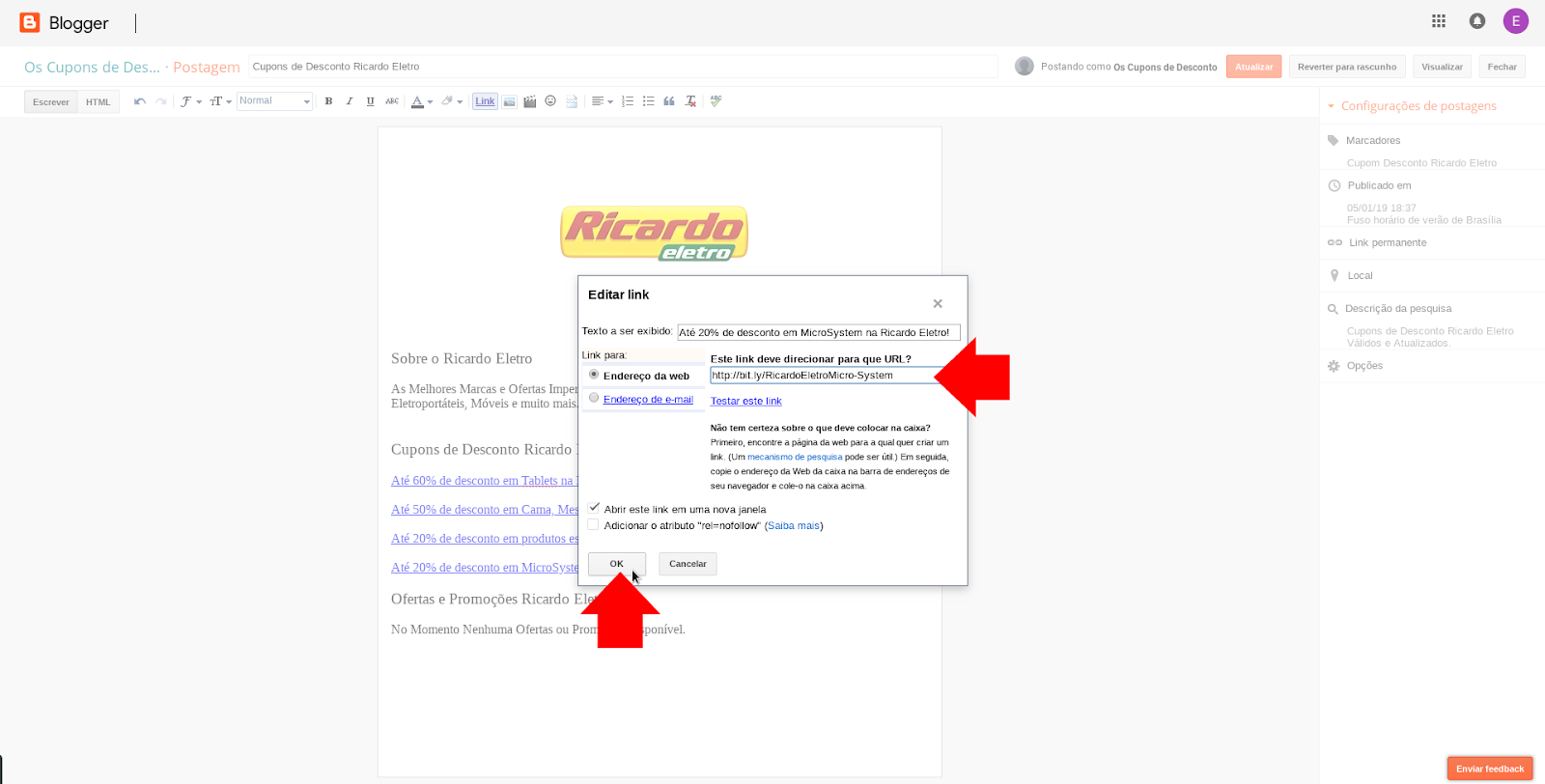Screen dimensions: 1545x784
Task: Insert a jump break
Action: [x=572, y=101]
